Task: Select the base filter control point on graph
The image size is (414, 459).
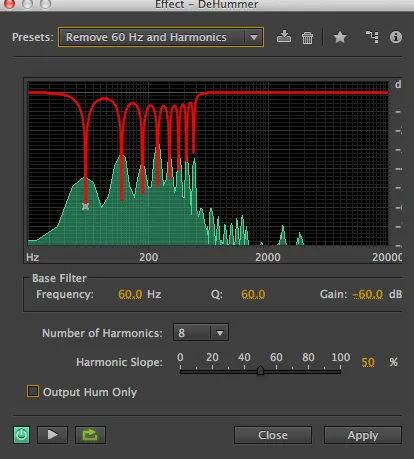Action: (85, 206)
